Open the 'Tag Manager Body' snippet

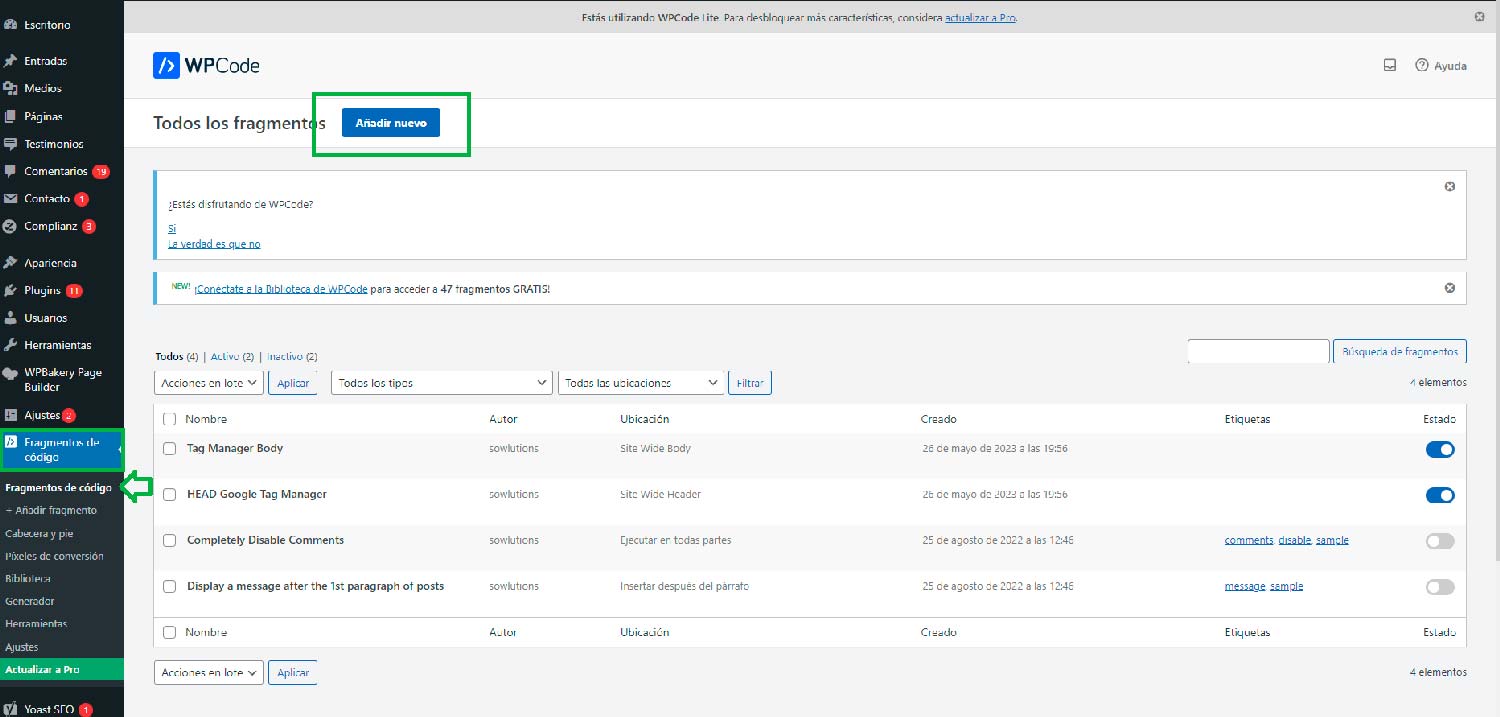(x=235, y=448)
